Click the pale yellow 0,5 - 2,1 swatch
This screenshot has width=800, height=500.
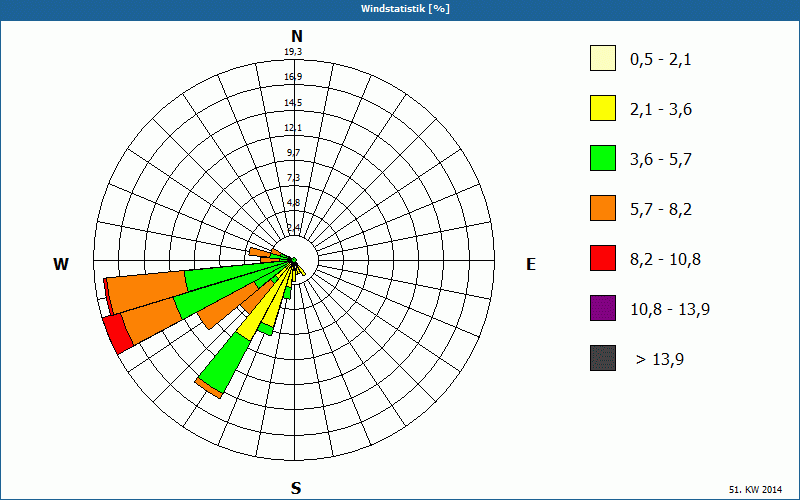point(603,58)
